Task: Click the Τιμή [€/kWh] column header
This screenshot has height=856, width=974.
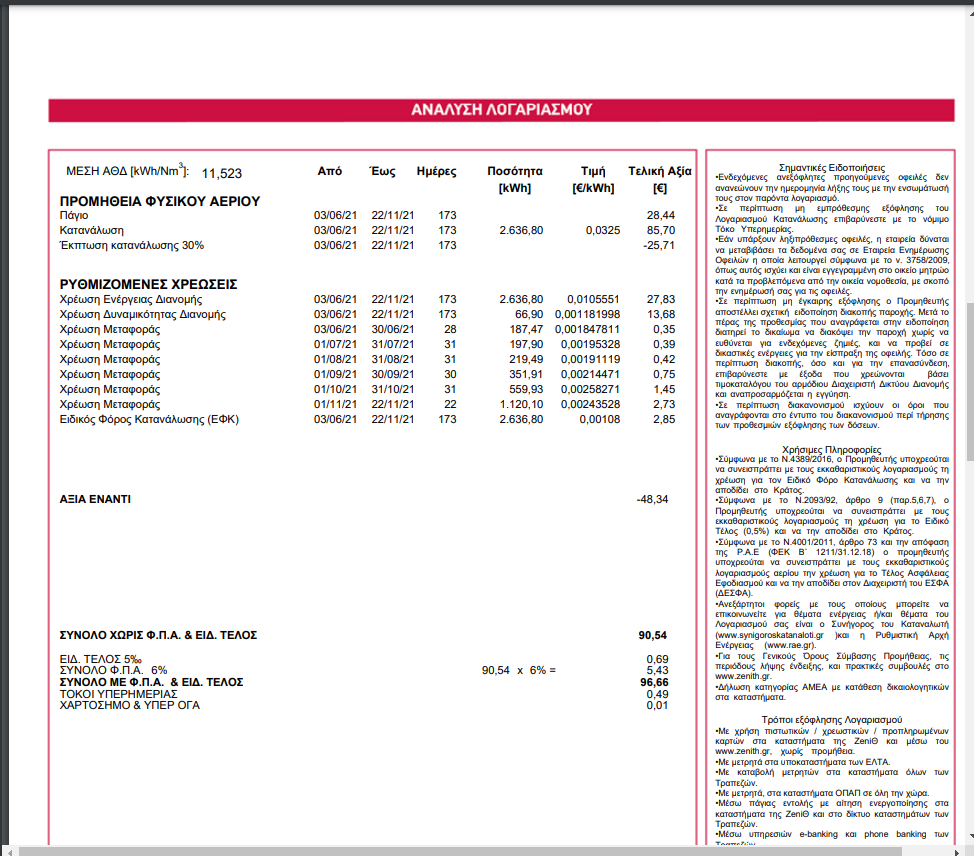Action: pyautogui.click(x=593, y=180)
